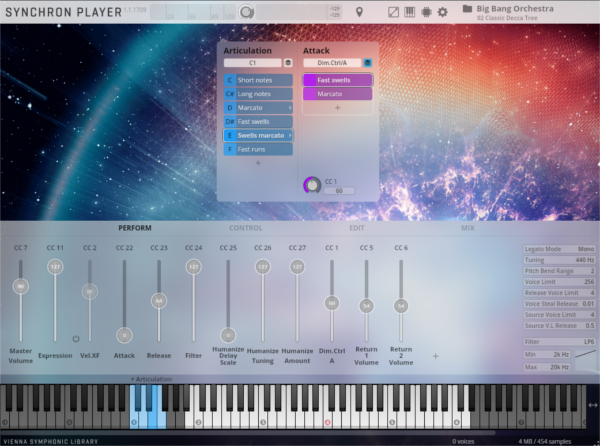The height and width of the screenshot is (446, 600).
Task: Toggle the keyboard display icon
Action: [x=409, y=12]
